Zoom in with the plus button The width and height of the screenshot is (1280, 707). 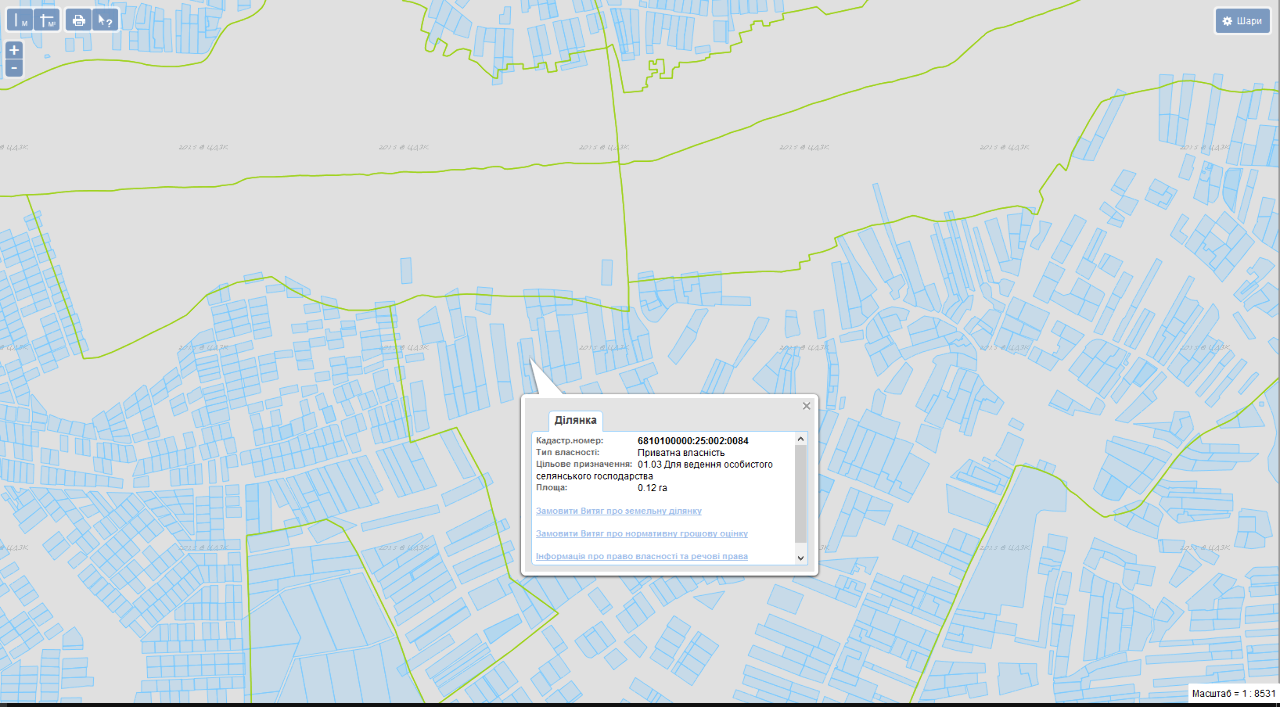14,50
